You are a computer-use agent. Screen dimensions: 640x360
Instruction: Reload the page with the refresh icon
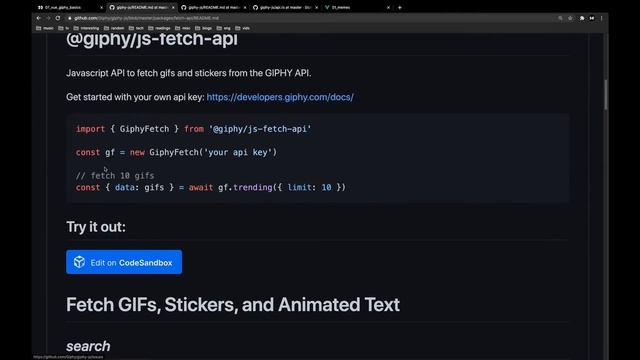[58, 18]
